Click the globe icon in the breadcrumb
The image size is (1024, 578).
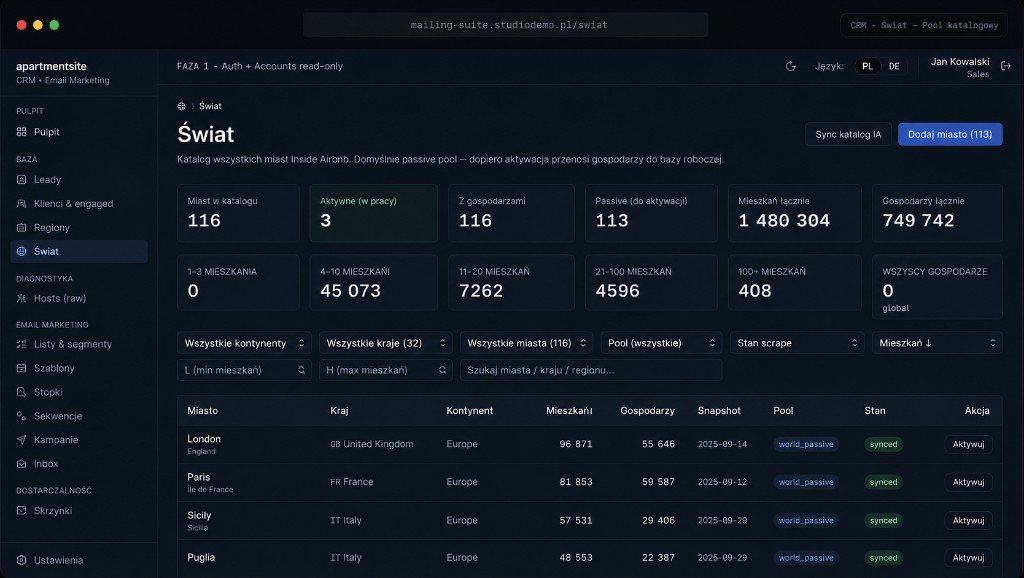(x=182, y=106)
